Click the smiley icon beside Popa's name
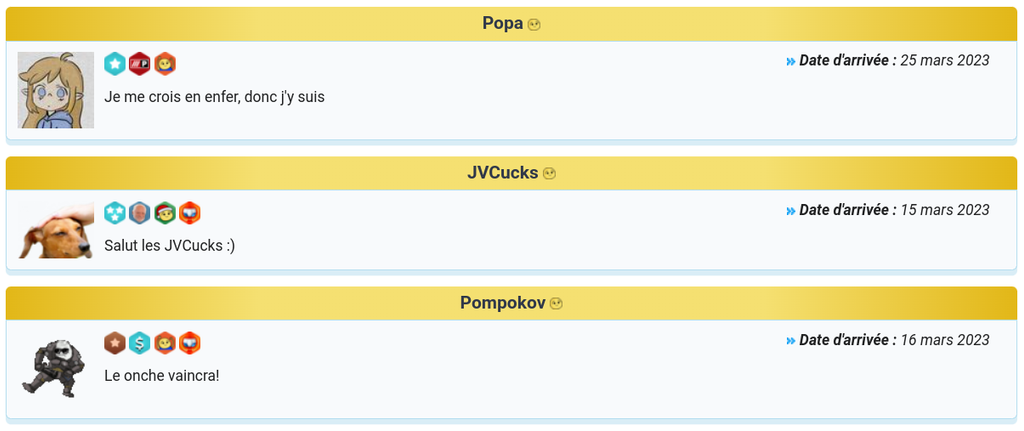Viewport: 1024px width, 431px height. pos(534,25)
